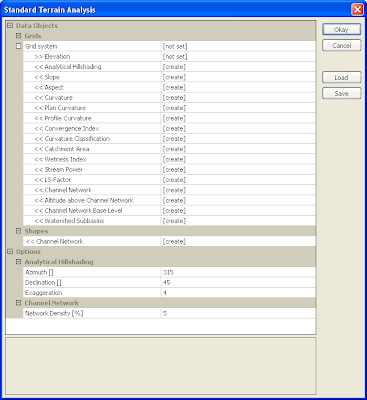Image resolution: width=367 pixels, height=400 pixels.
Task: Select the '<< Watershed Subbasins' row label
Action: click(x=69, y=221)
